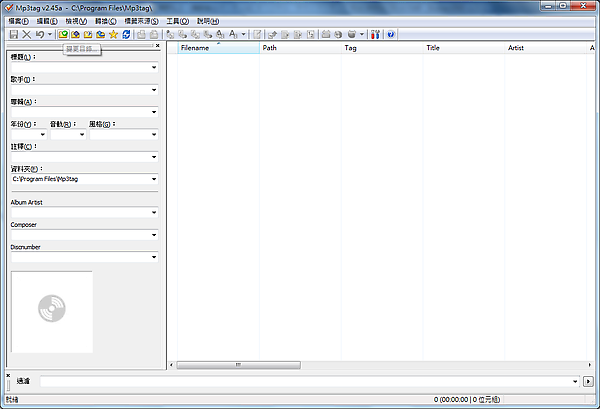Viewport: 600px width, 409px height.
Task: Click the Tag to Filename converter icon
Action: [170, 34]
